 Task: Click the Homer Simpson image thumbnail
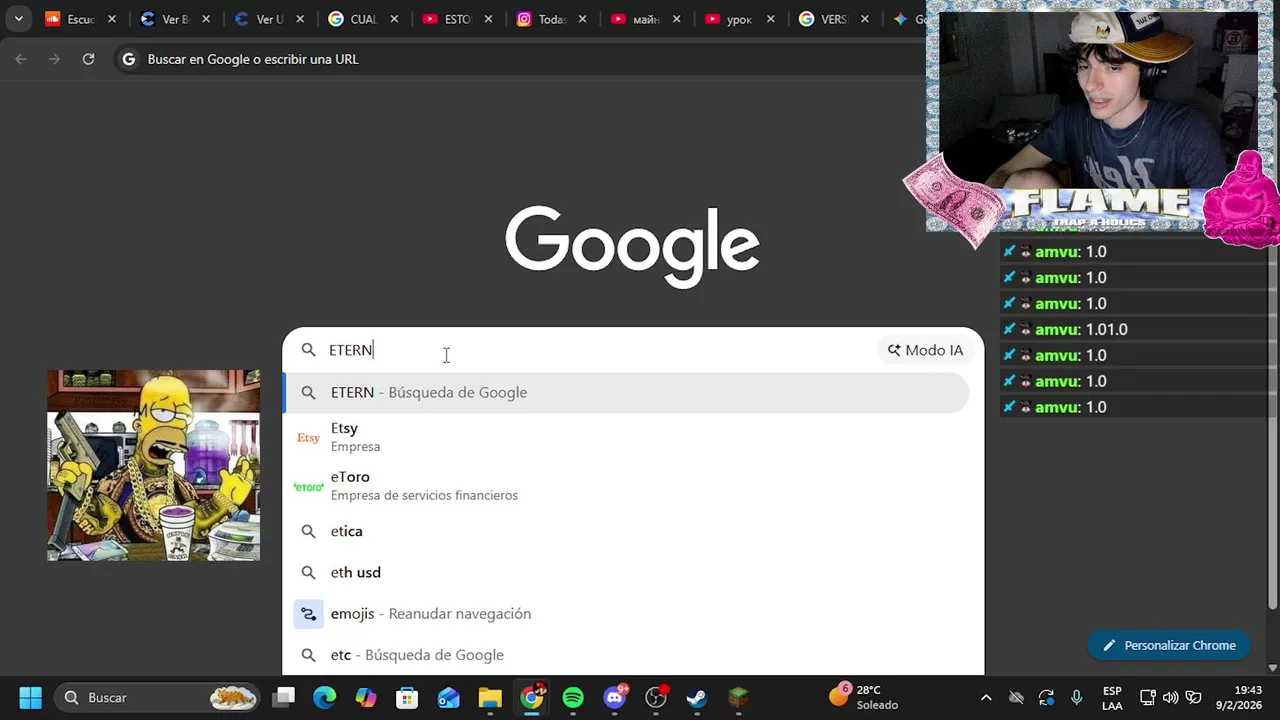tap(154, 465)
